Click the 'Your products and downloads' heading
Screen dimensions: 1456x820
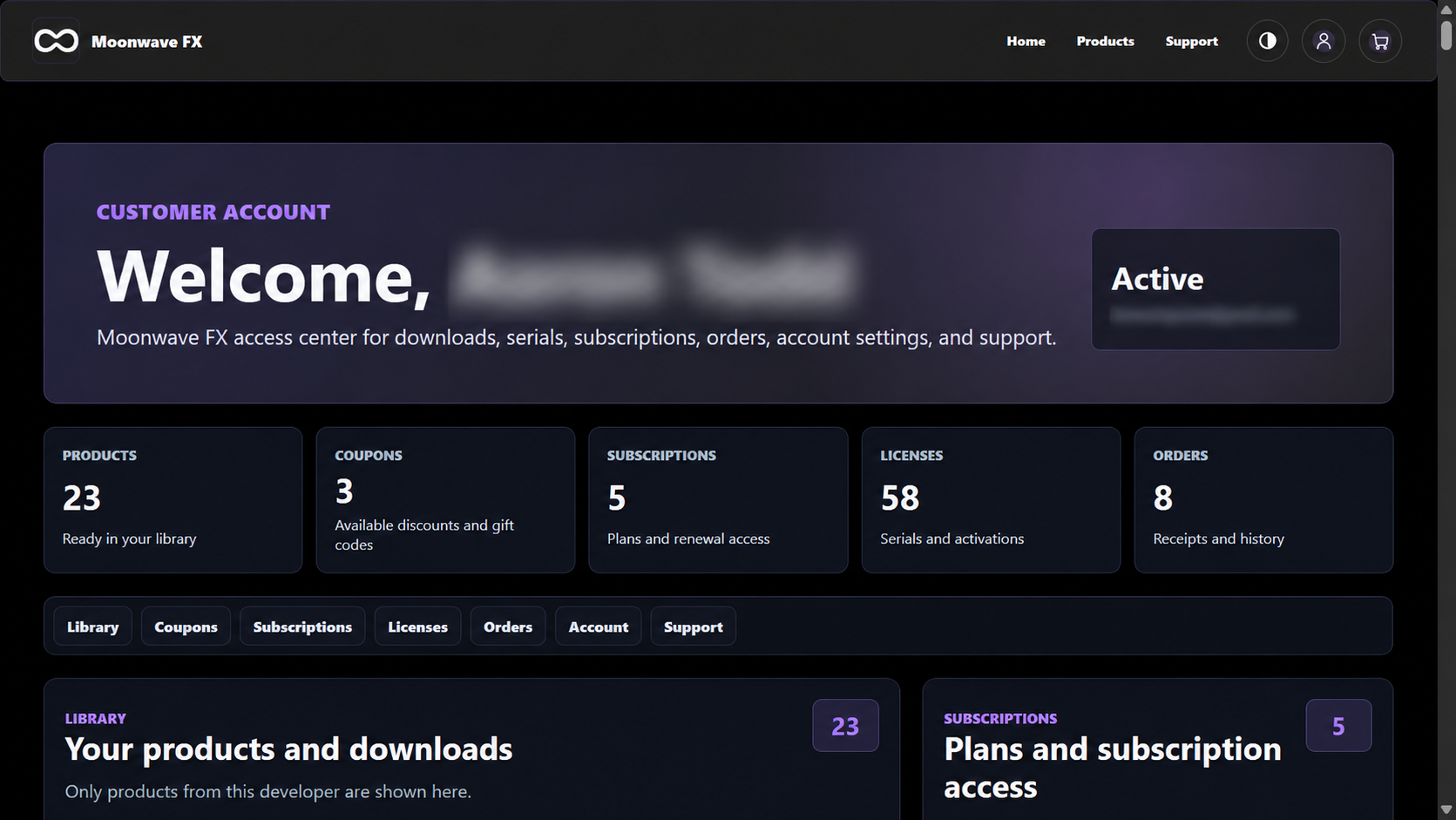point(288,749)
